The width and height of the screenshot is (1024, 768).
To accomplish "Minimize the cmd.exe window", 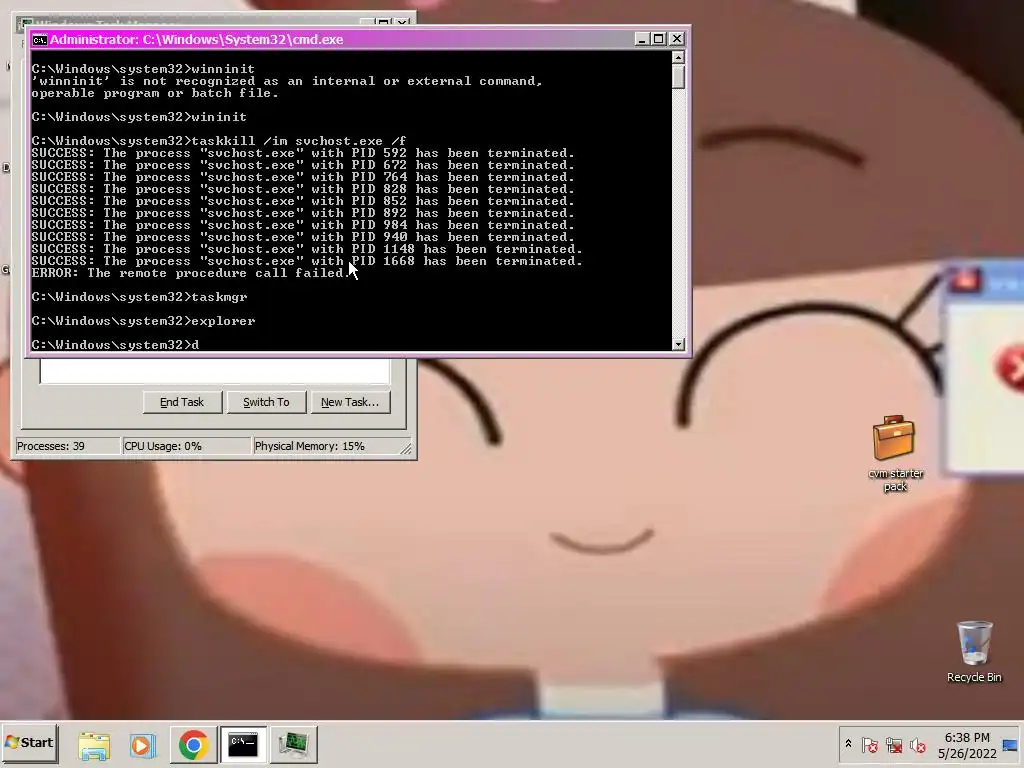I will point(641,39).
